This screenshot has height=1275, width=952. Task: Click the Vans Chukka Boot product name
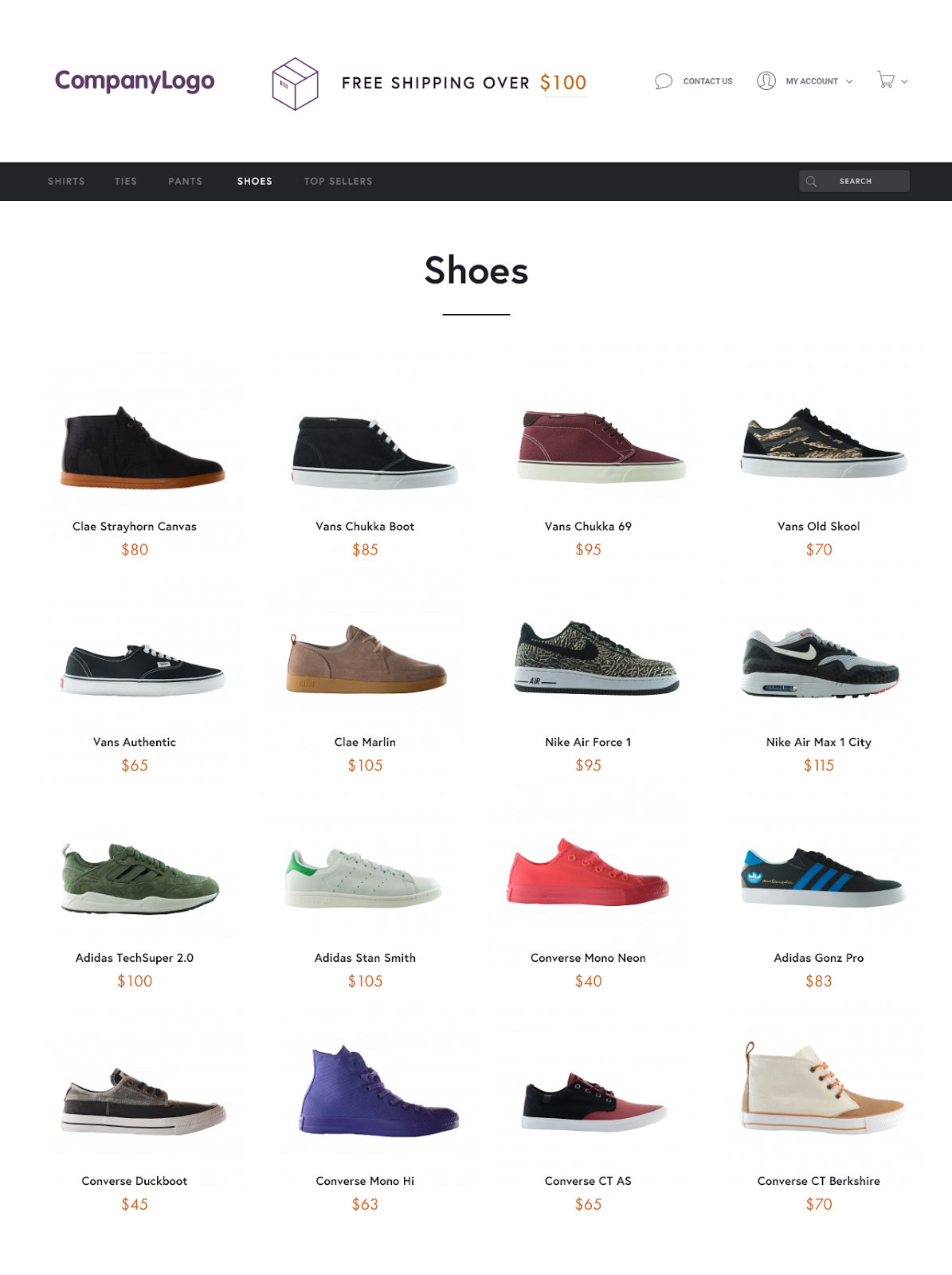[x=365, y=526]
